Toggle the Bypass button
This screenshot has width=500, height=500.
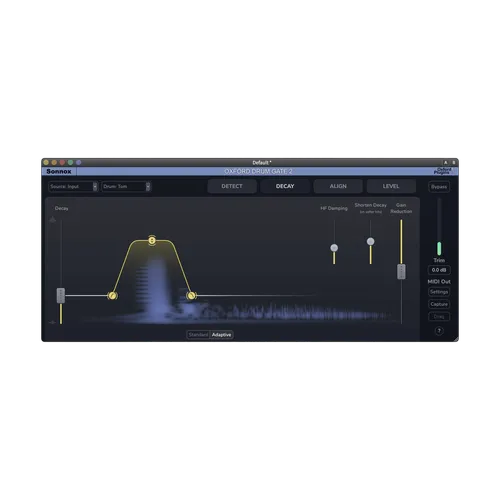point(439,187)
